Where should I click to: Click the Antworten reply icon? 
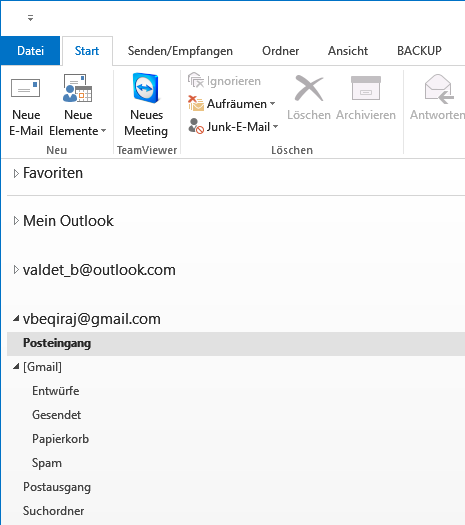click(x=439, y=89)
